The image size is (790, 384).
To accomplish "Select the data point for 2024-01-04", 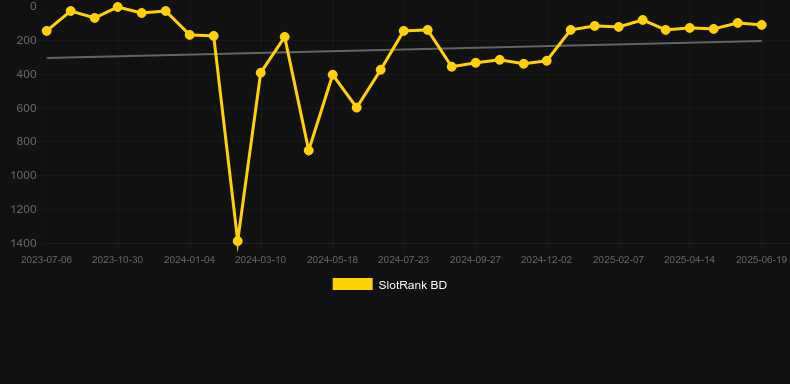I will 190,35.
